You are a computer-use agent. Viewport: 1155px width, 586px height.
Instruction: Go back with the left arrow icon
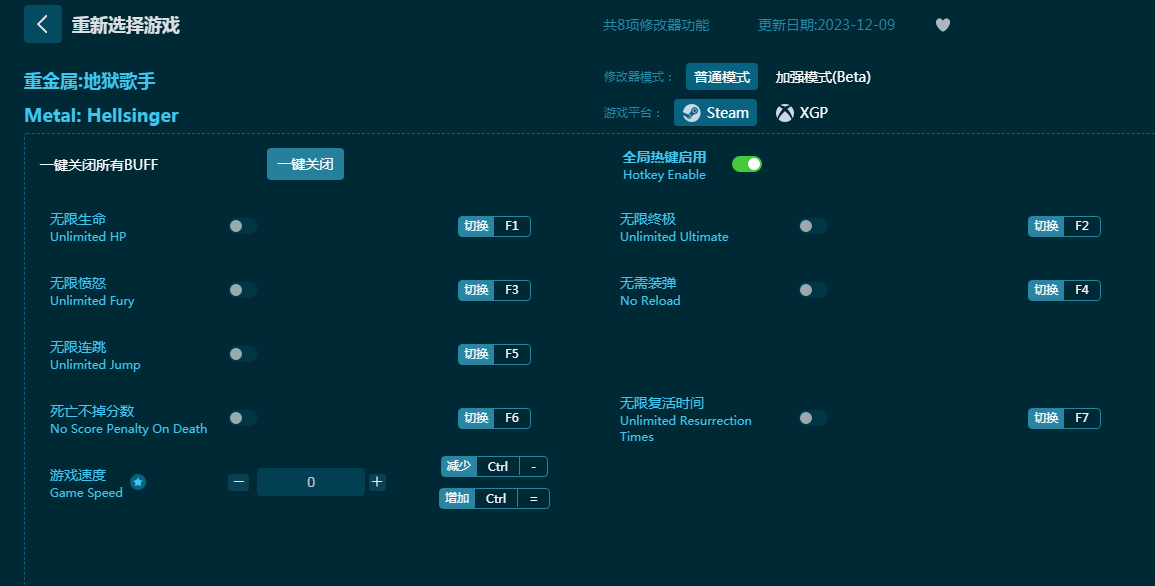point(43,24)
